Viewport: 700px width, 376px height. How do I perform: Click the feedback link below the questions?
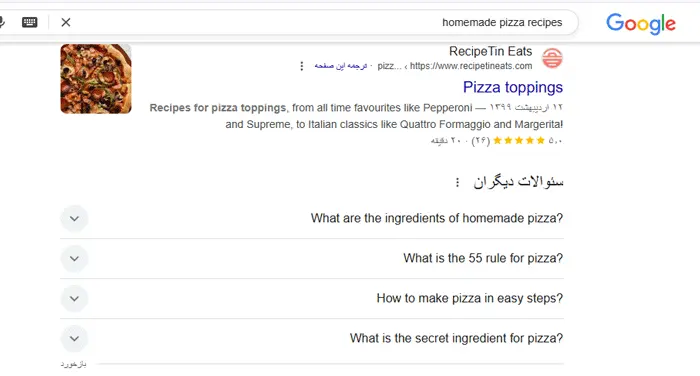(x=73, y=364)
